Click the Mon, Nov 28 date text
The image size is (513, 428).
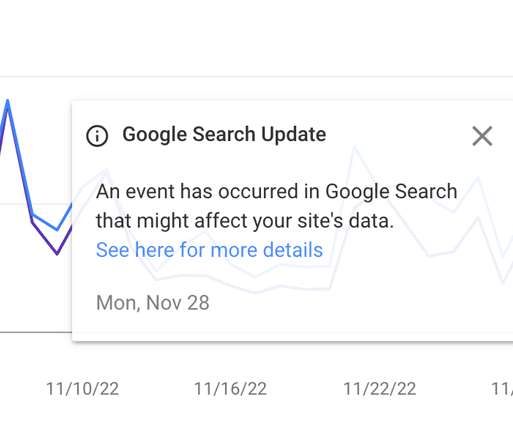click(153, 303)
